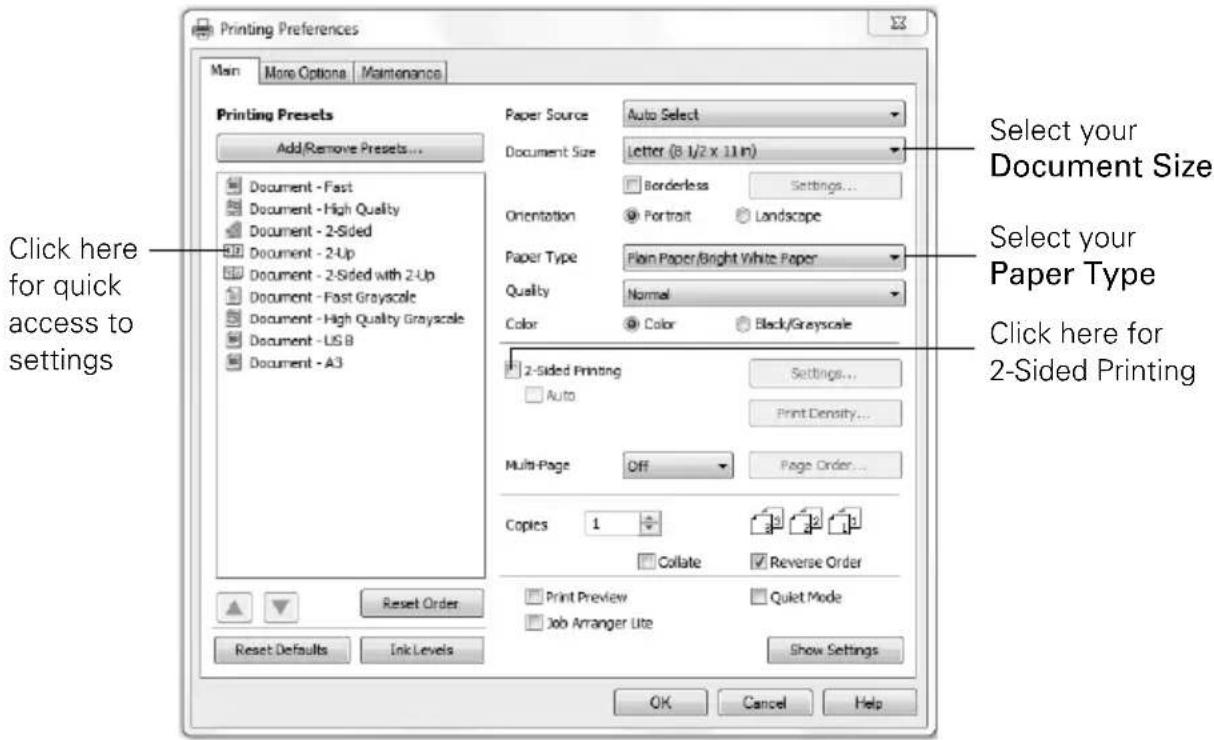Click the Cancel button
The image size is (1214, 740).
point(766,702)
